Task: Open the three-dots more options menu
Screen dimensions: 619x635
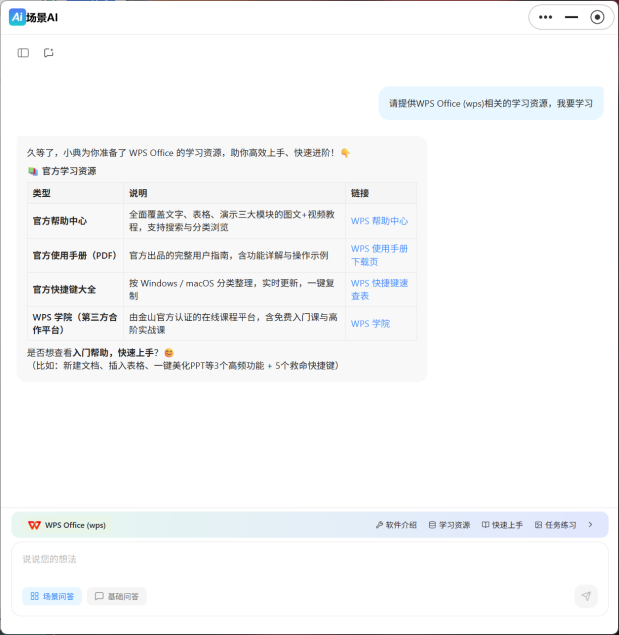Action: click(545, 17)
